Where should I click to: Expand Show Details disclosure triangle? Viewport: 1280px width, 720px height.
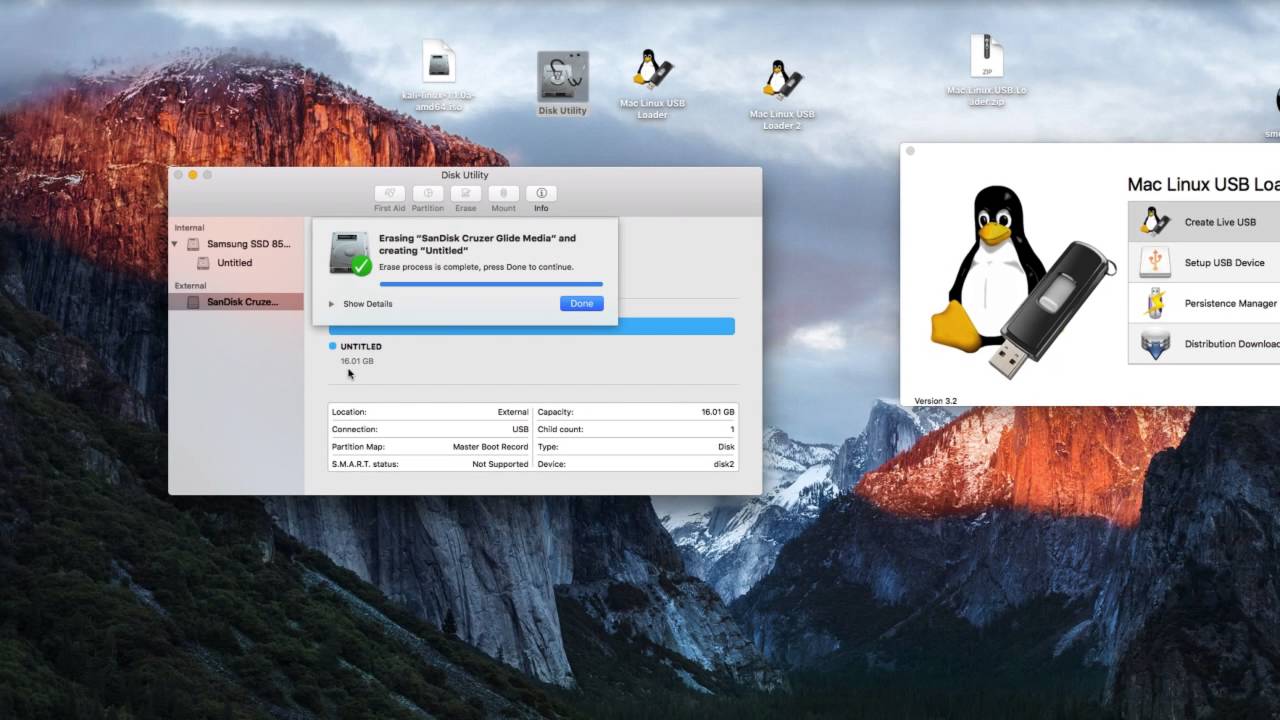tap(331, 304)
